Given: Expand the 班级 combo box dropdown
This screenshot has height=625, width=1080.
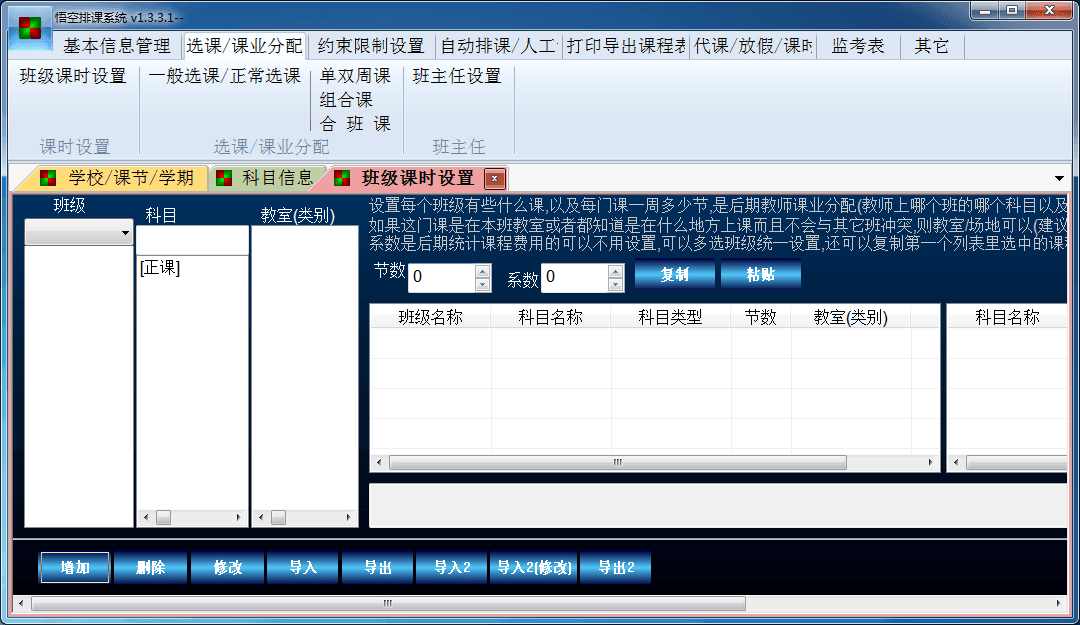Looking at the screenshot, I should [x=125, y=233].
